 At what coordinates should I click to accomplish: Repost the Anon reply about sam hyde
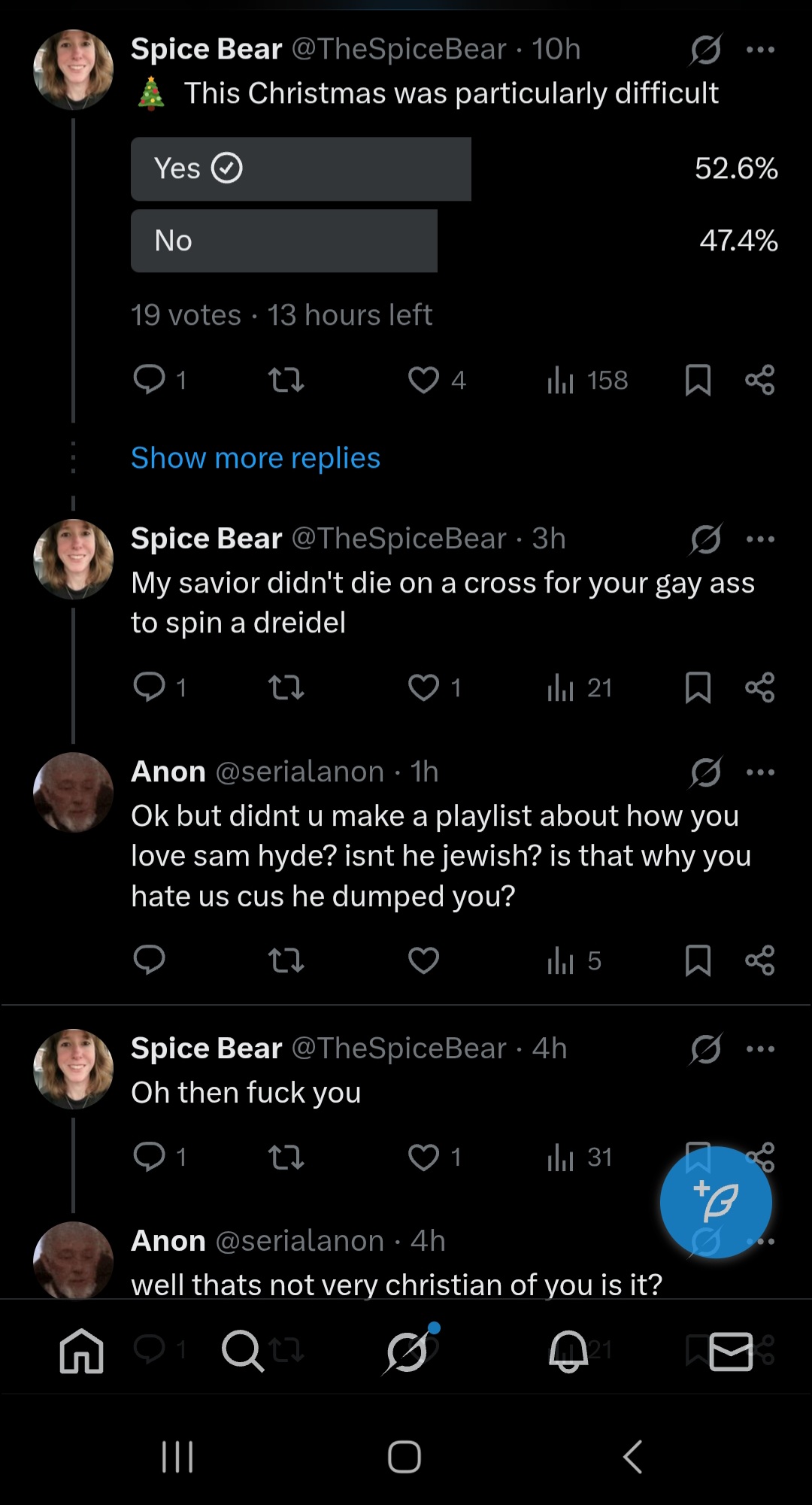tap(286, 960)
